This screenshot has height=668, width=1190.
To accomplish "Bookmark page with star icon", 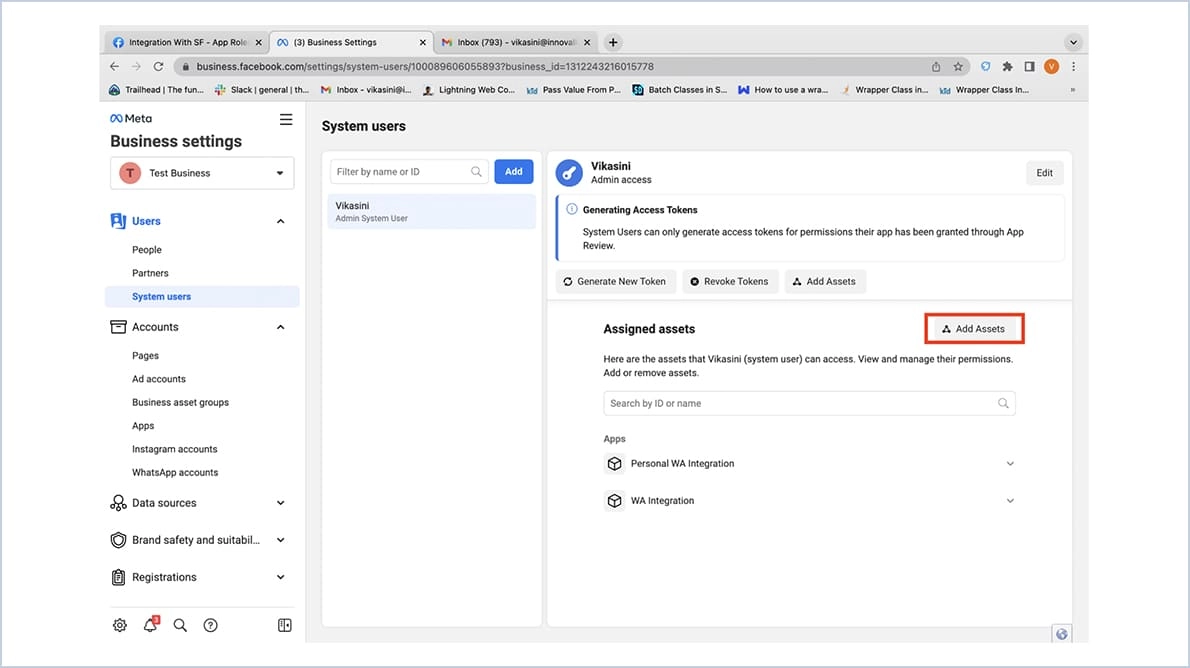I will click(959, 66).
